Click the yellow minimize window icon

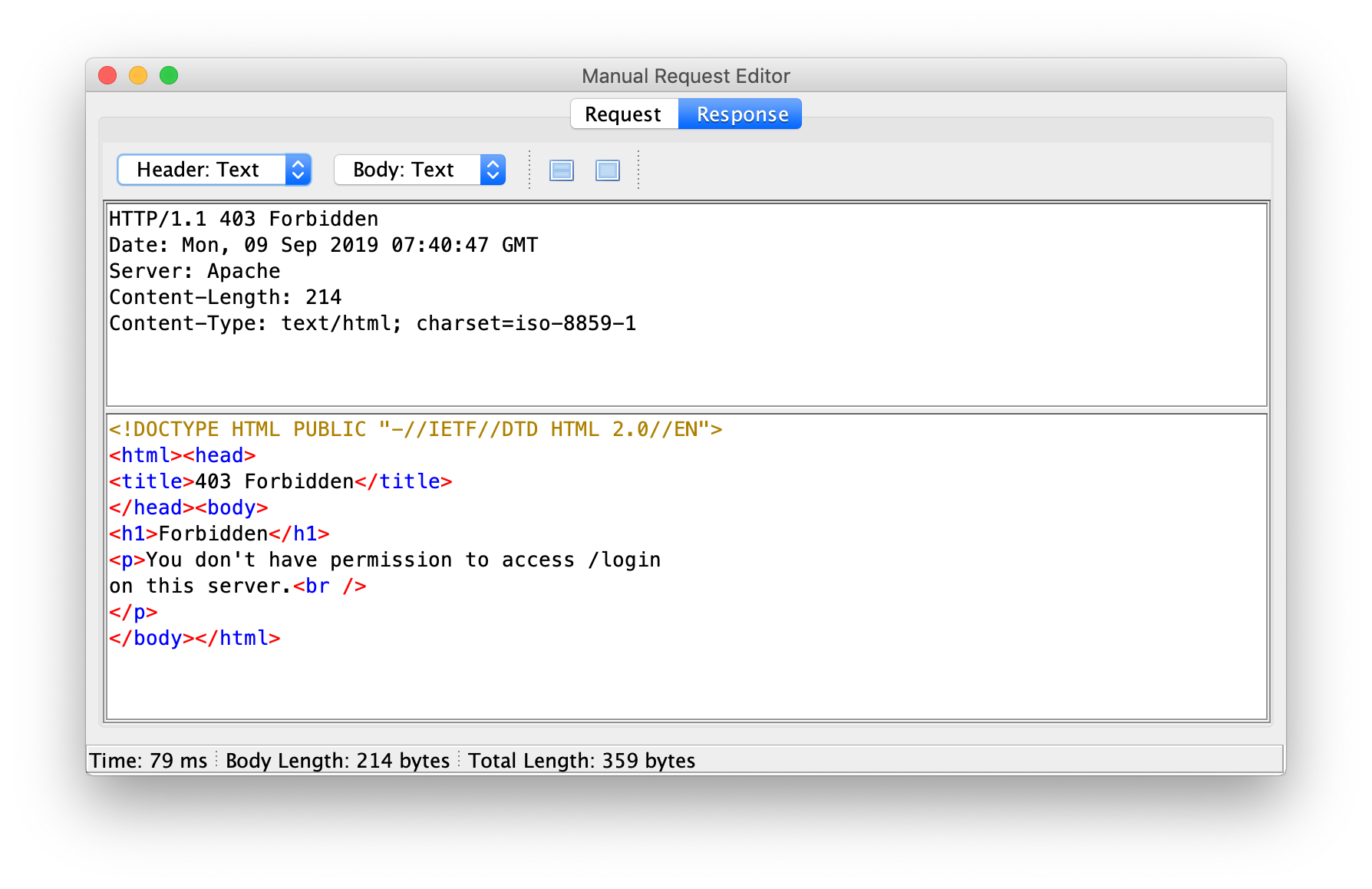138,75
